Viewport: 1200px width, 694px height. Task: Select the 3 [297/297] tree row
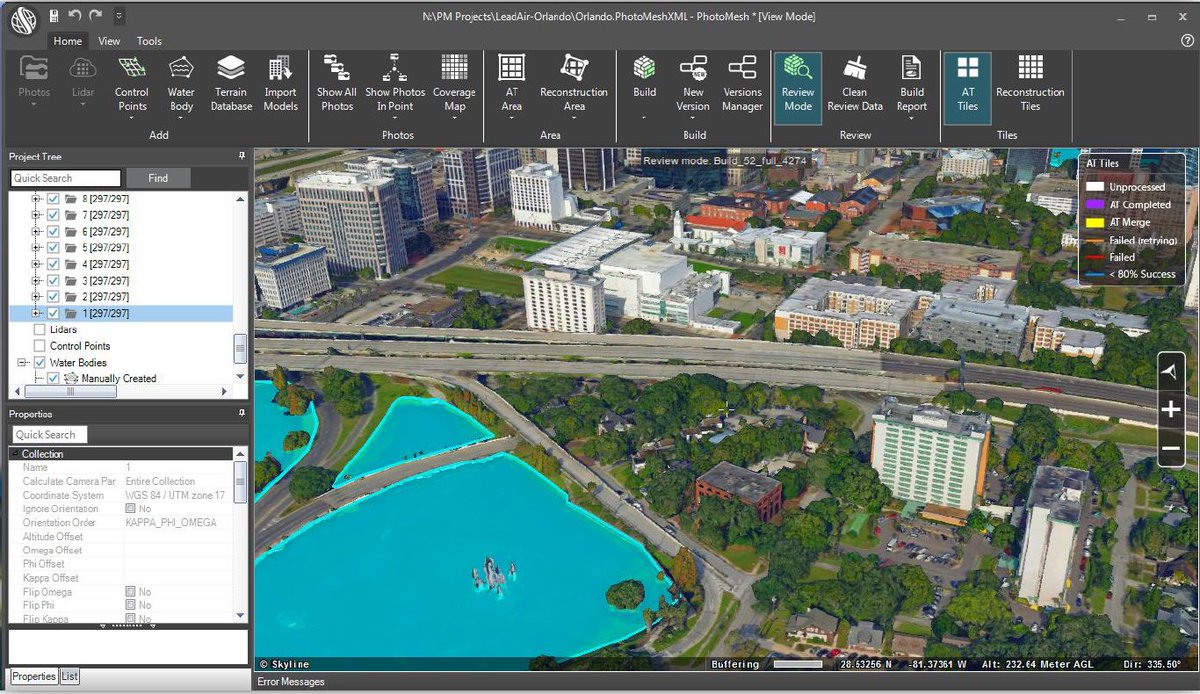click(105, 280)
